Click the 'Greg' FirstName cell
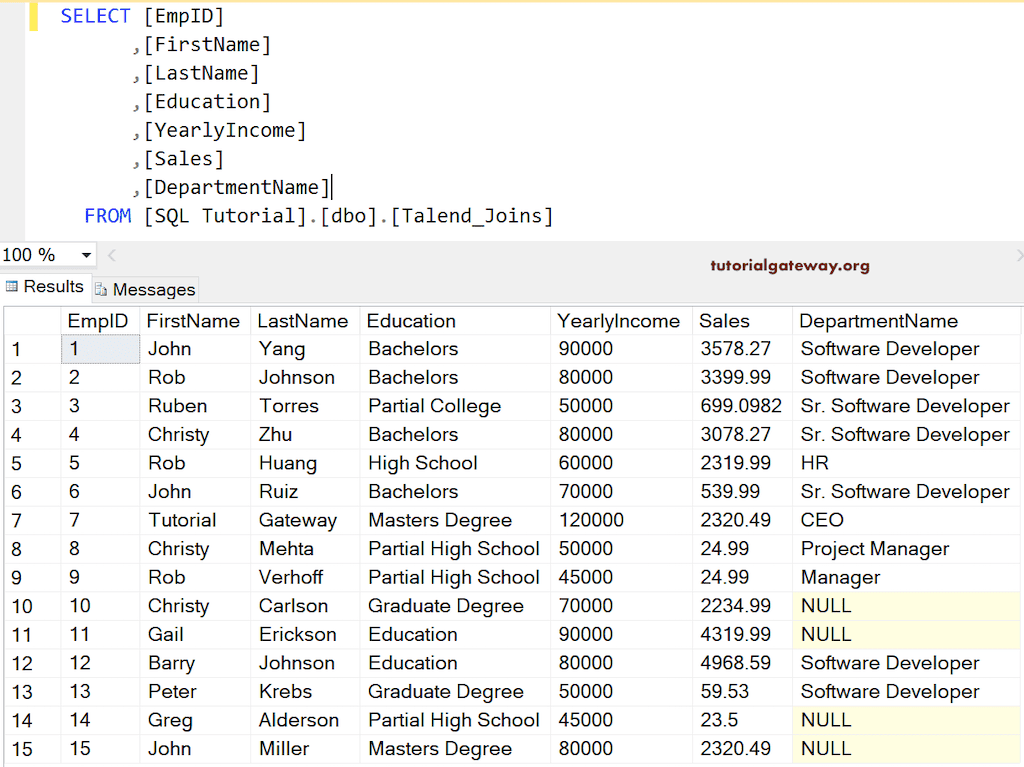 195,720
